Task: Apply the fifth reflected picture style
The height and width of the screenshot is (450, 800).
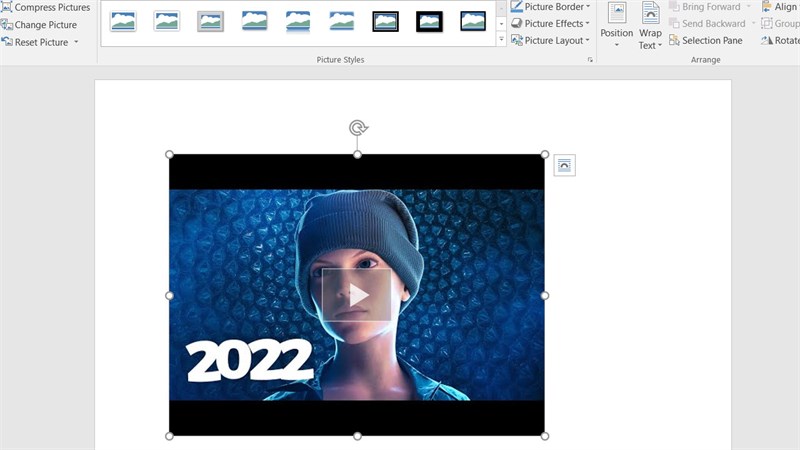Action: click(x=298, y=21)
